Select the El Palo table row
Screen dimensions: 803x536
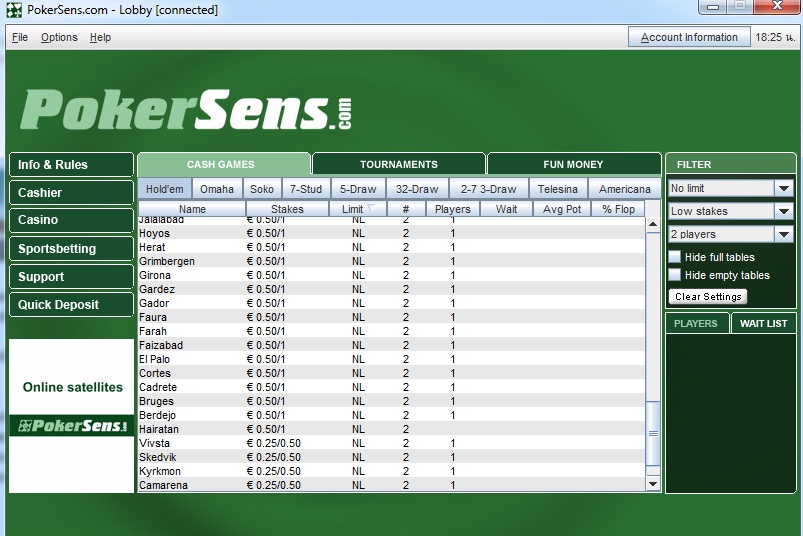click(x=391, y=359)
